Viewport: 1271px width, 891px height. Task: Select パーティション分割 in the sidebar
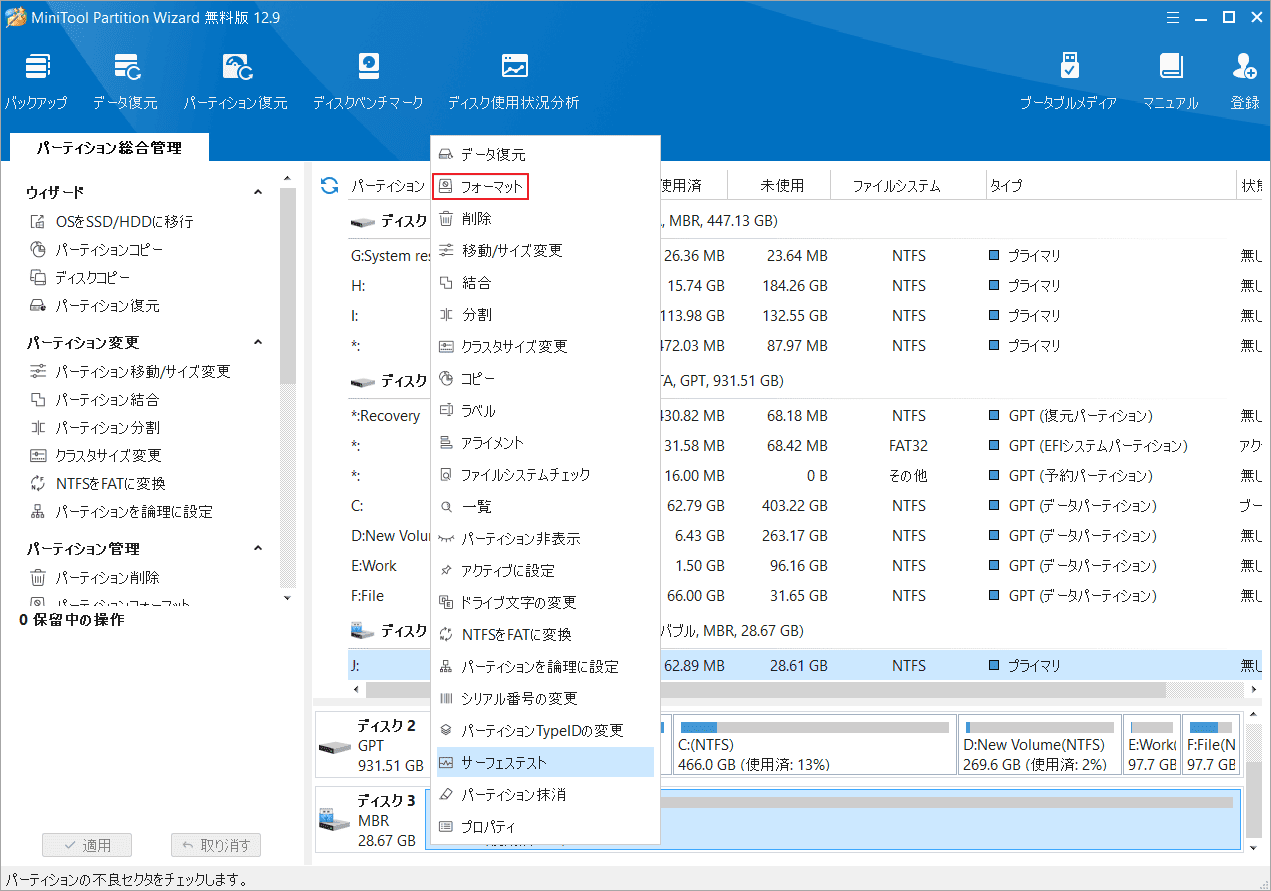pyautogui.click(x=95, y=427)
